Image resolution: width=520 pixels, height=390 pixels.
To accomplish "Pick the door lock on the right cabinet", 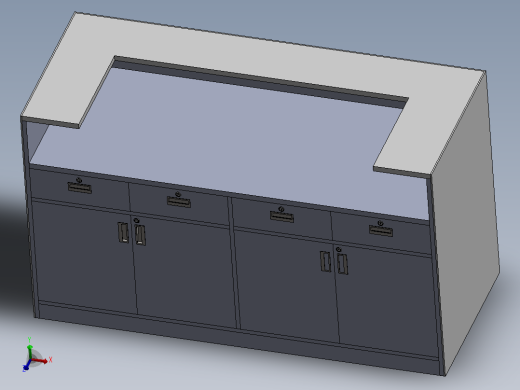I will pyautogui.click(x=339, y=249).
